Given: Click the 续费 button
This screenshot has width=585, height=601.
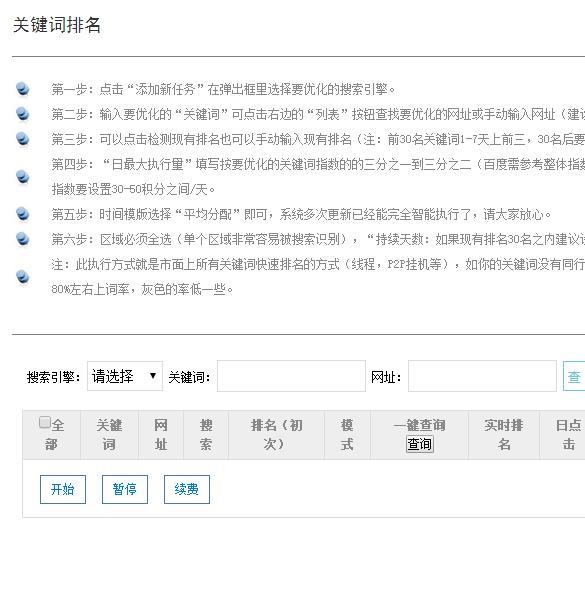Looking at the screenshot, I should 187,489.
